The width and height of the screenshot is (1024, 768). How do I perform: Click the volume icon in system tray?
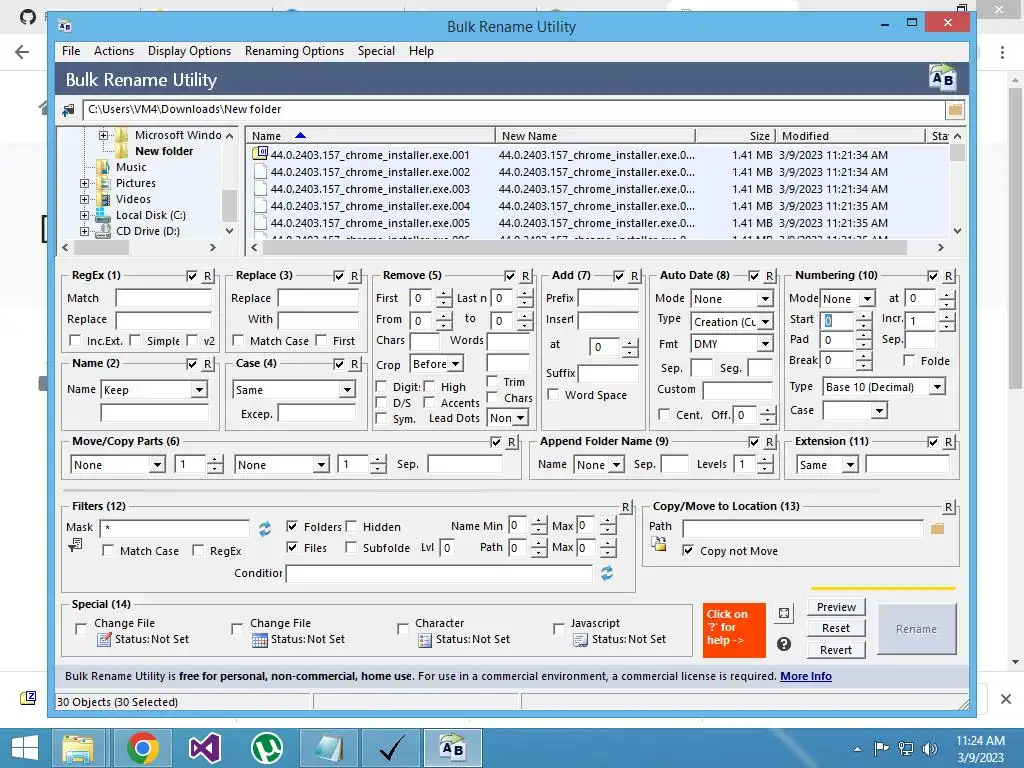[929, 748]
